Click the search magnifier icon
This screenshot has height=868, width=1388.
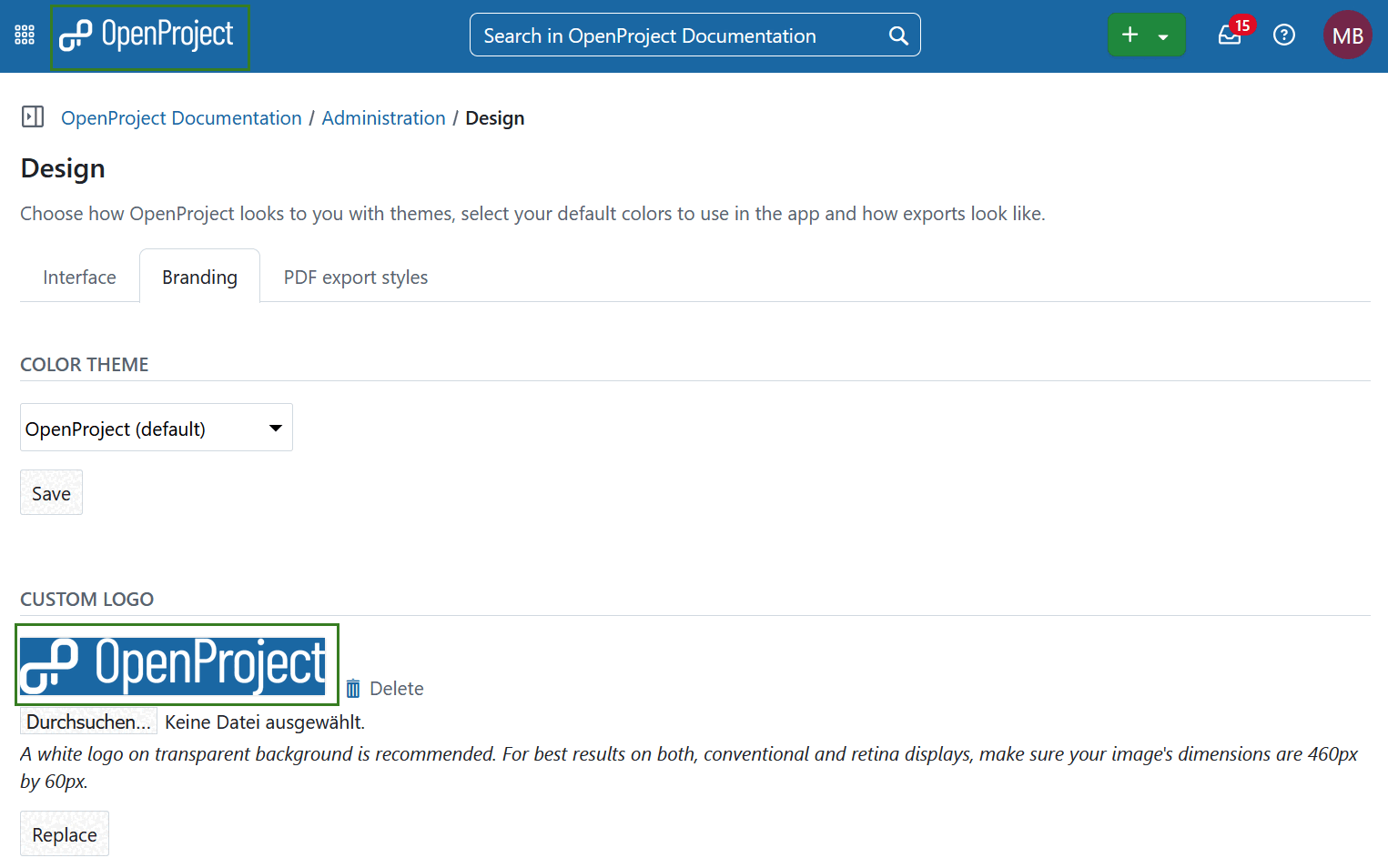[x=897, y=35]
